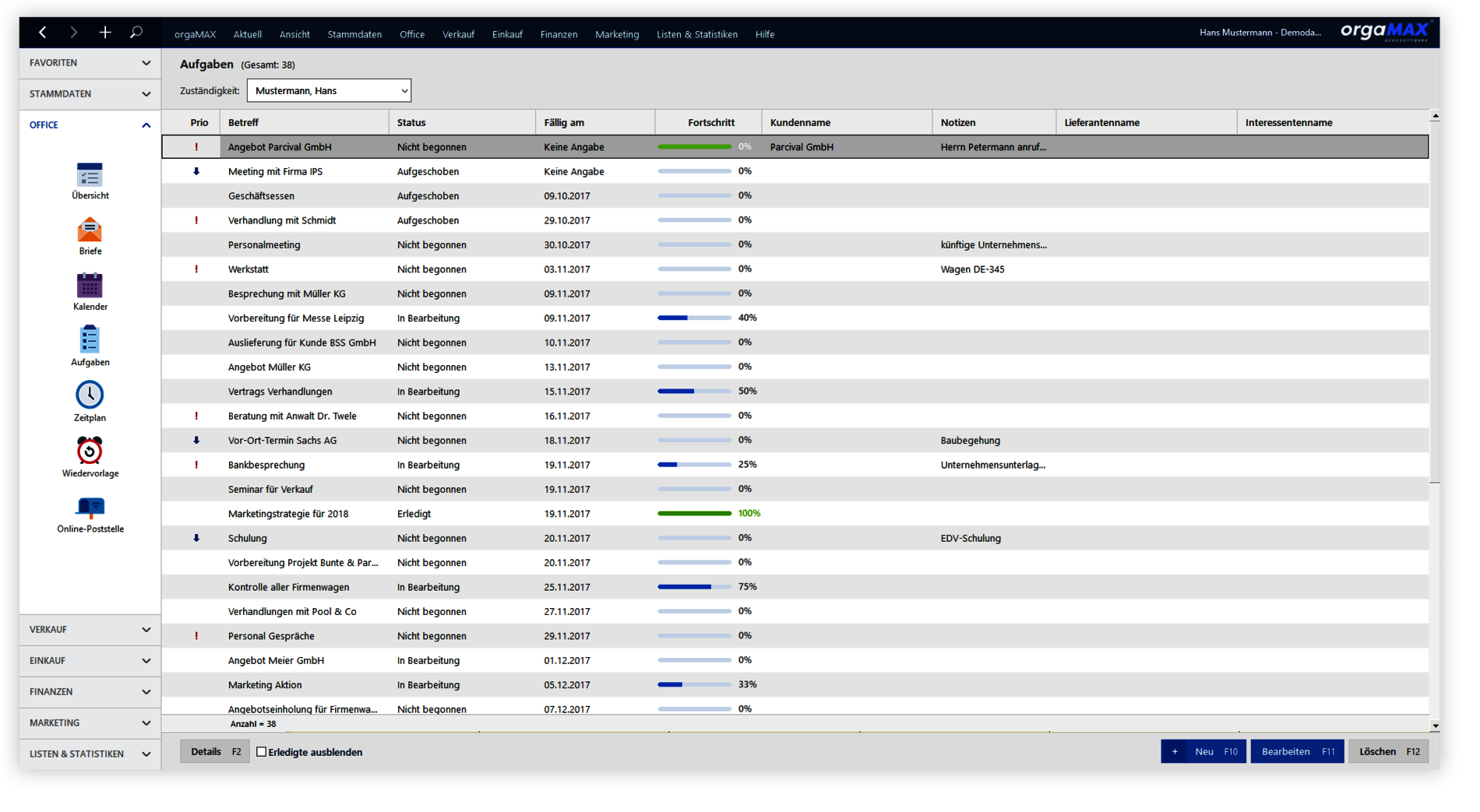The image size is (1480, 812).
Task: Select the Angebot Meier GmbH task
Action: coord(795,660)
